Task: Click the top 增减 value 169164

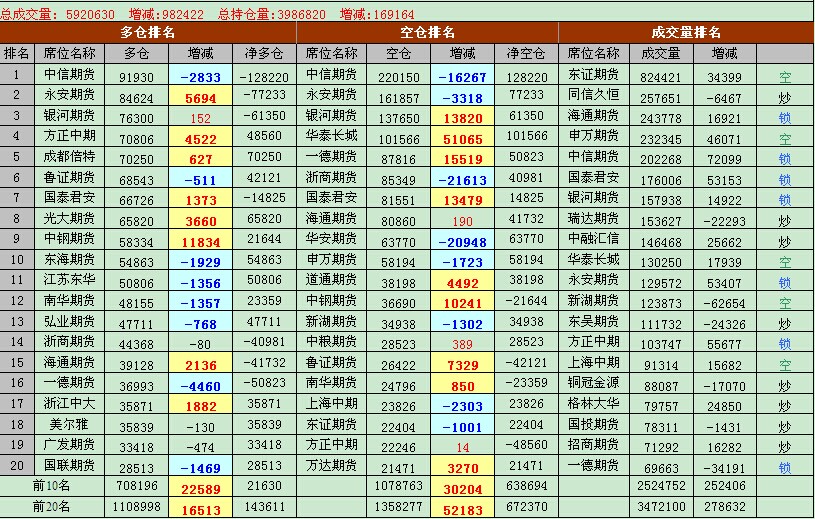Action: (x=394, y=14)
